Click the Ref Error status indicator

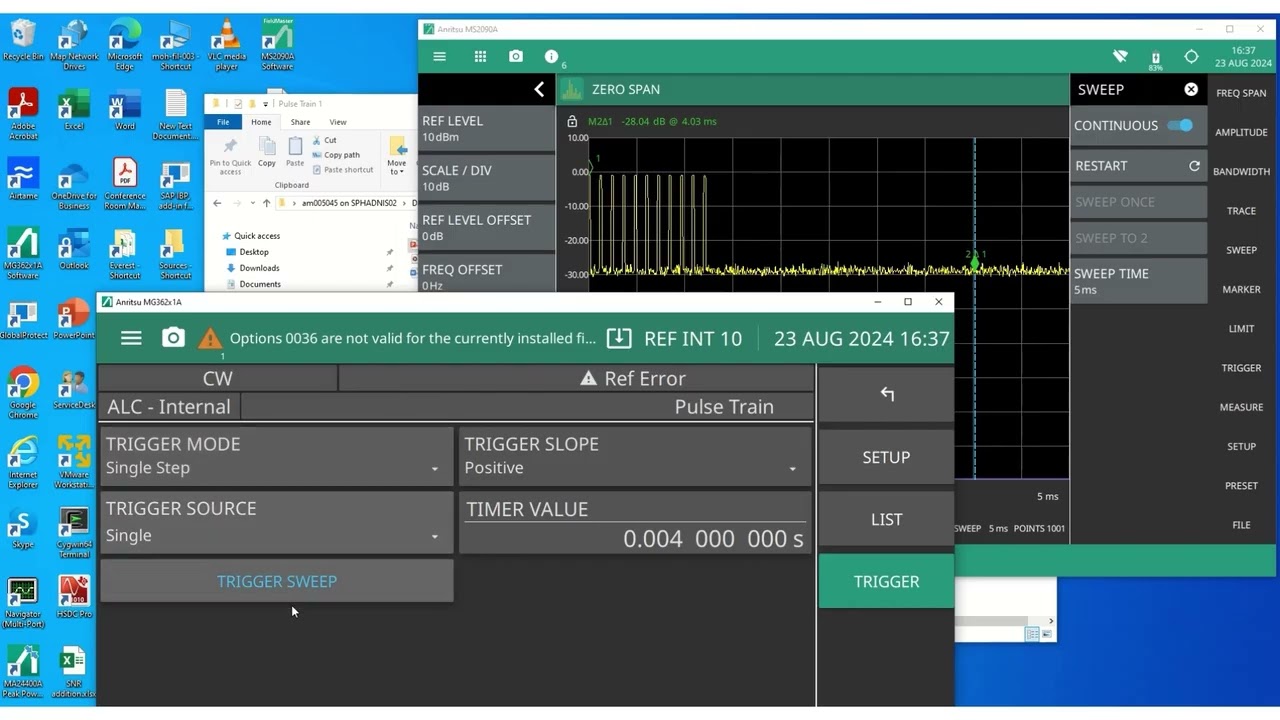point(633,378)
